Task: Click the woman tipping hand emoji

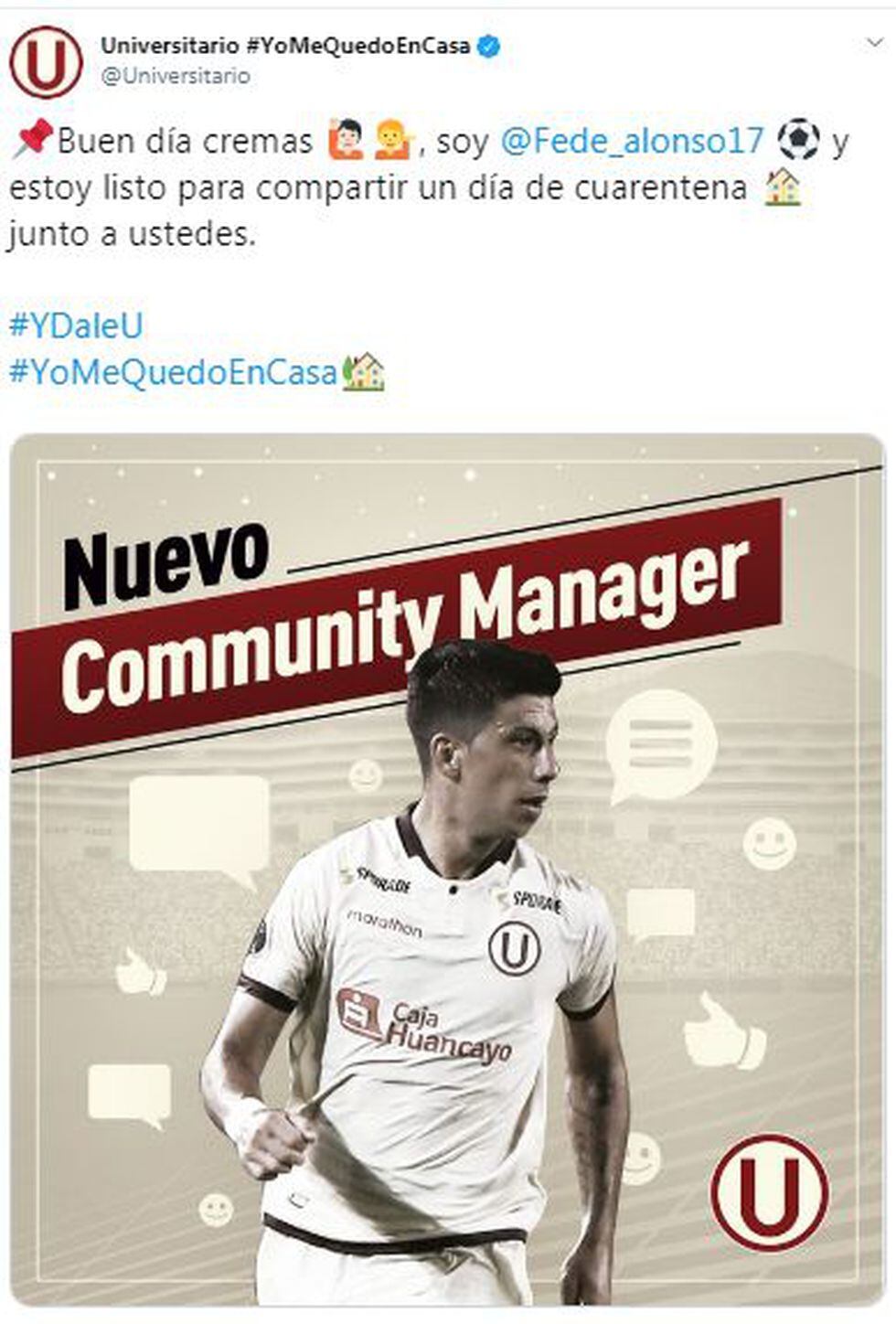Action: (x=394, y=140)
